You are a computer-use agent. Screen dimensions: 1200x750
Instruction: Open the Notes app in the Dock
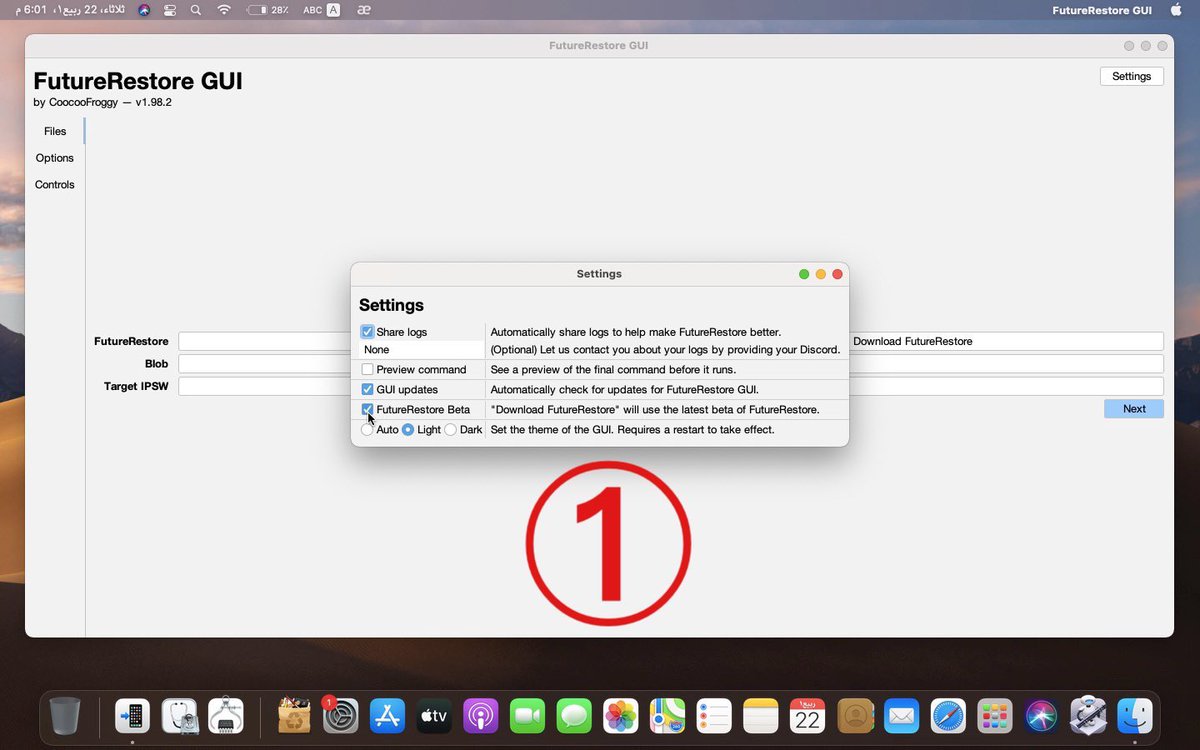coord(761,716)
